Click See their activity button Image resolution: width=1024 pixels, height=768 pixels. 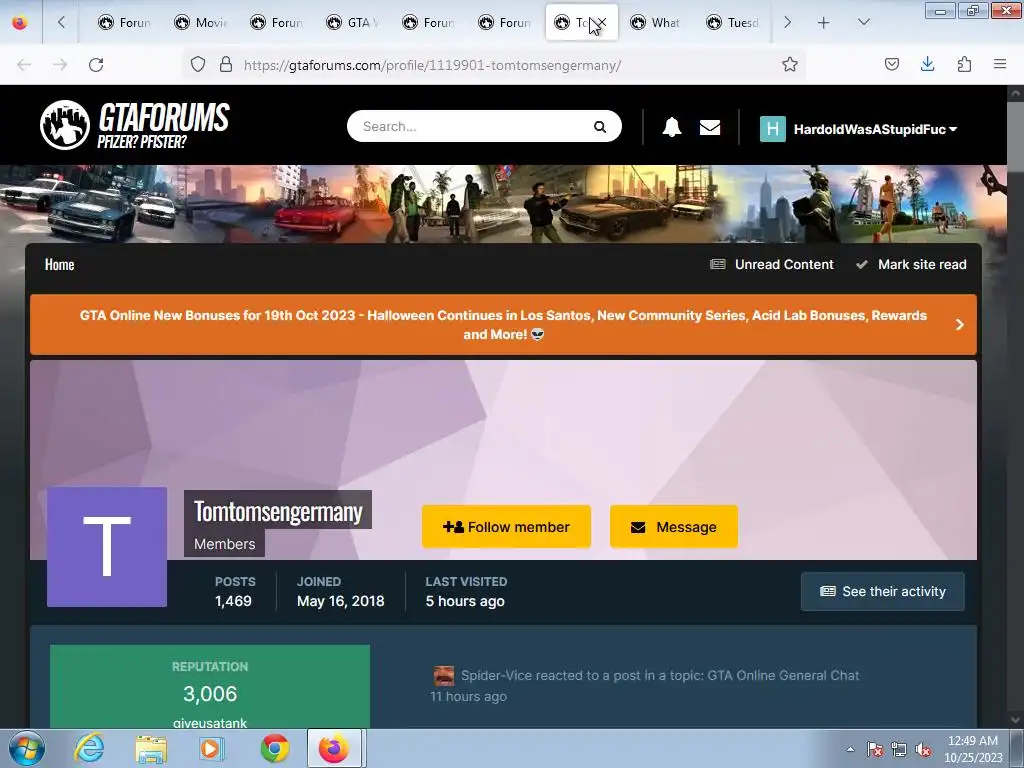[x=882, y=591]
